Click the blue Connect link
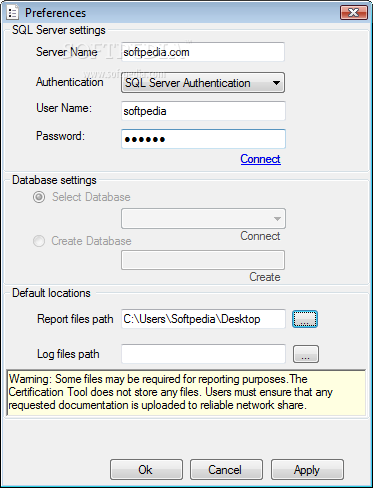The height and width of the screenshot is (488, 373). coord(260,159)
